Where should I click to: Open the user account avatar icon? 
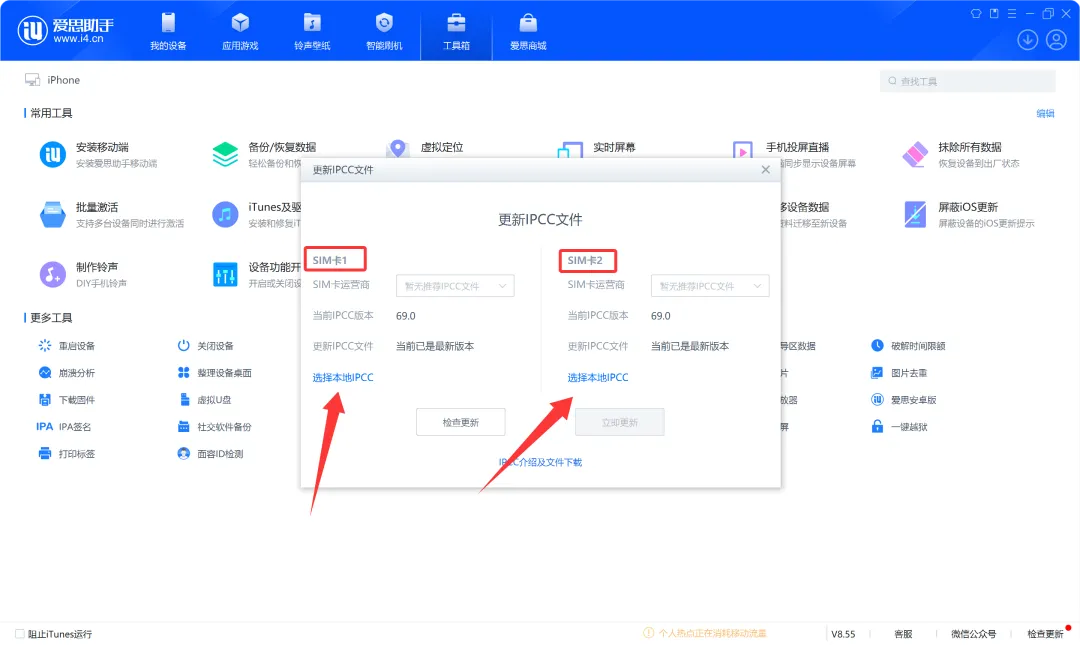pyautogui.click(x=1057, y=39)
